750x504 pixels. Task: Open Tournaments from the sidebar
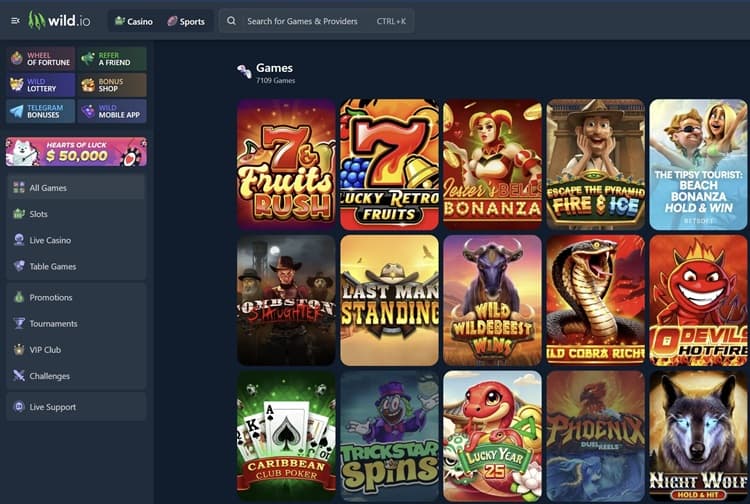[x=76, y=324]
